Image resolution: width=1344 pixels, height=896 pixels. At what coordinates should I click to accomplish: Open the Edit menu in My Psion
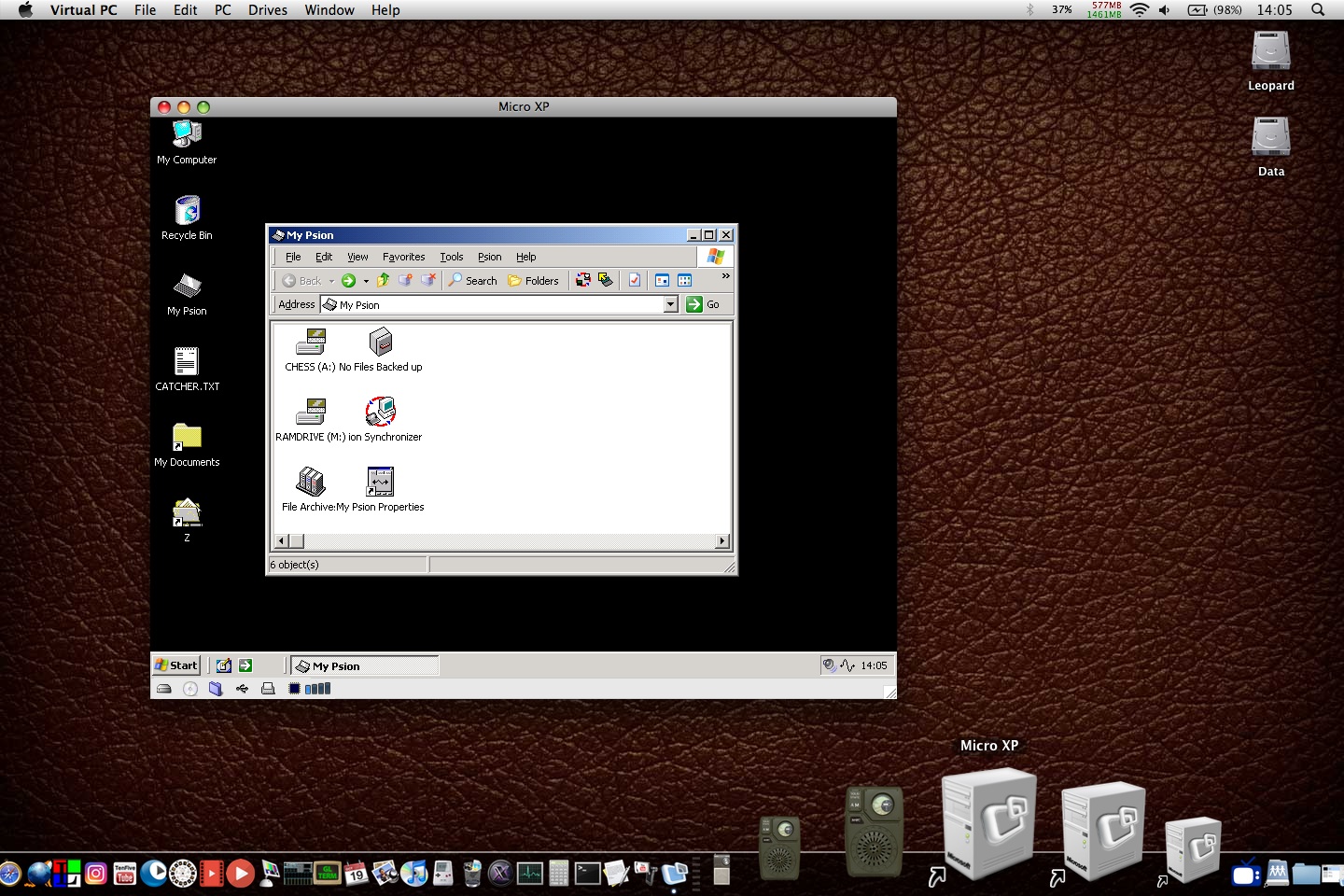point(324,257)
